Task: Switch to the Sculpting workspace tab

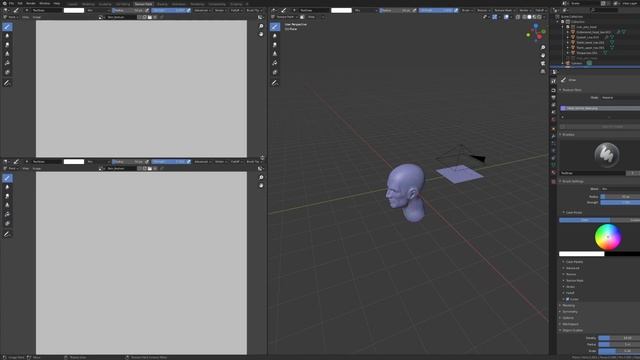Action: tap(105, 4)
